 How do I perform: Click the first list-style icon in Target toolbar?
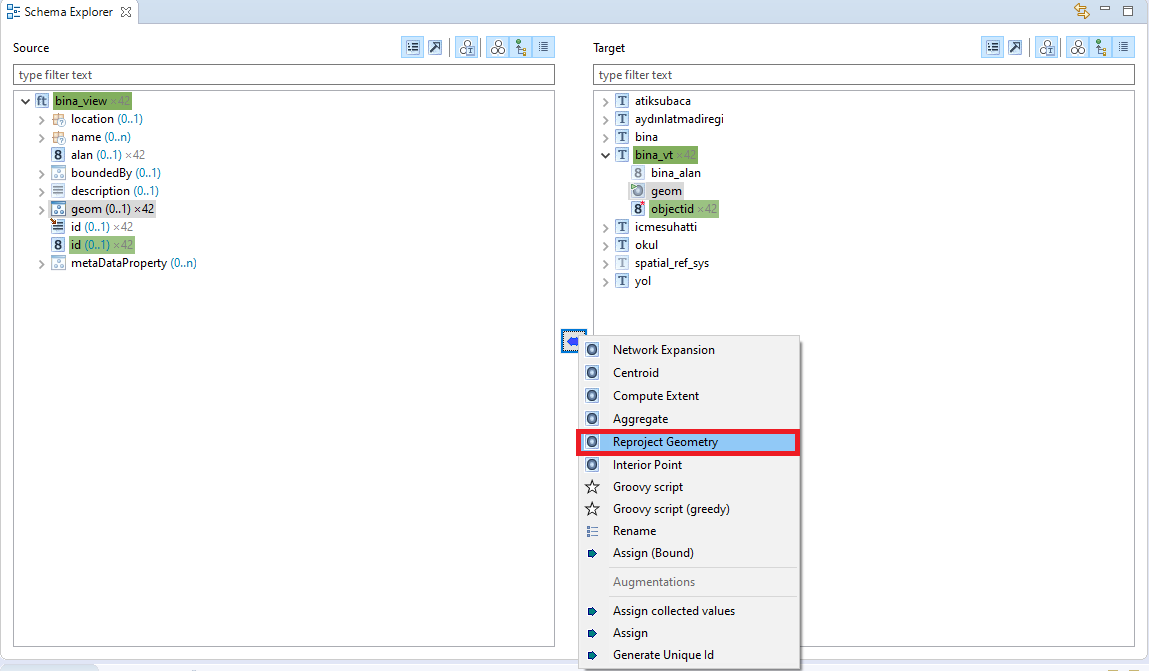[993, 48]
